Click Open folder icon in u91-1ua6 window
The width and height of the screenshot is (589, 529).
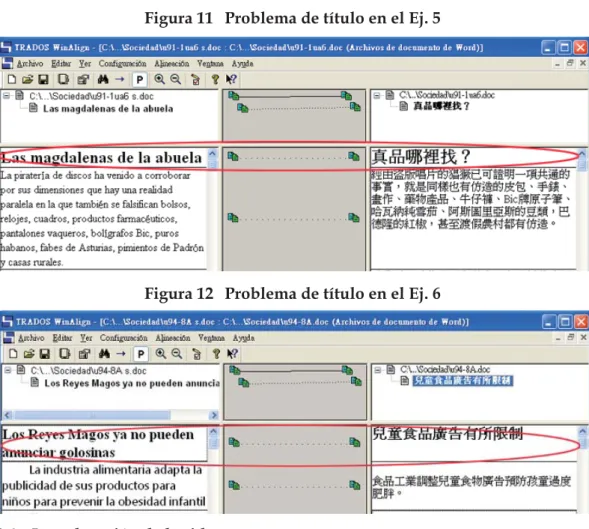coord(27,79)
